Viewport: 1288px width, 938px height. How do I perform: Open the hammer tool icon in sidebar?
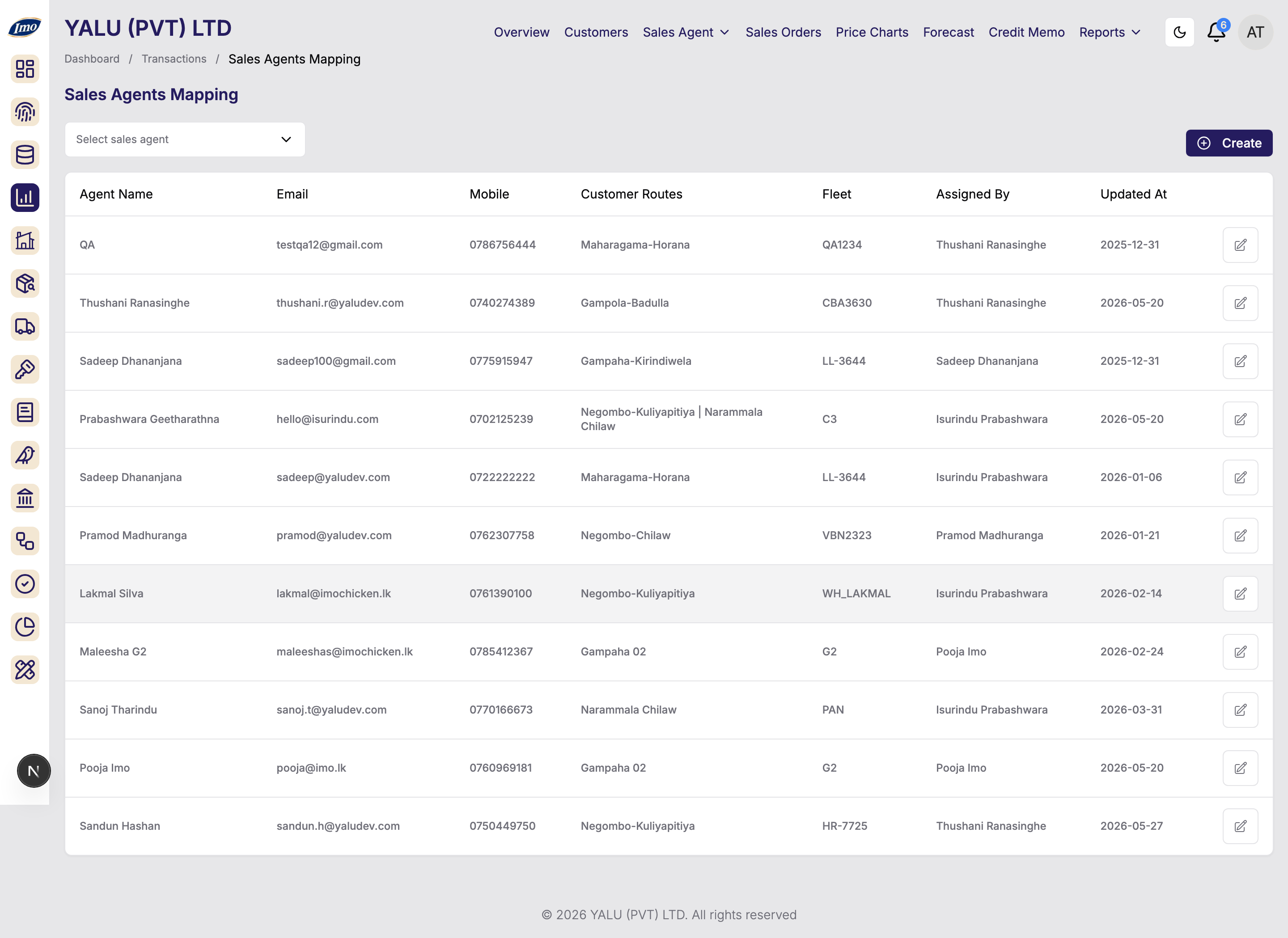(x=25, y=369)
